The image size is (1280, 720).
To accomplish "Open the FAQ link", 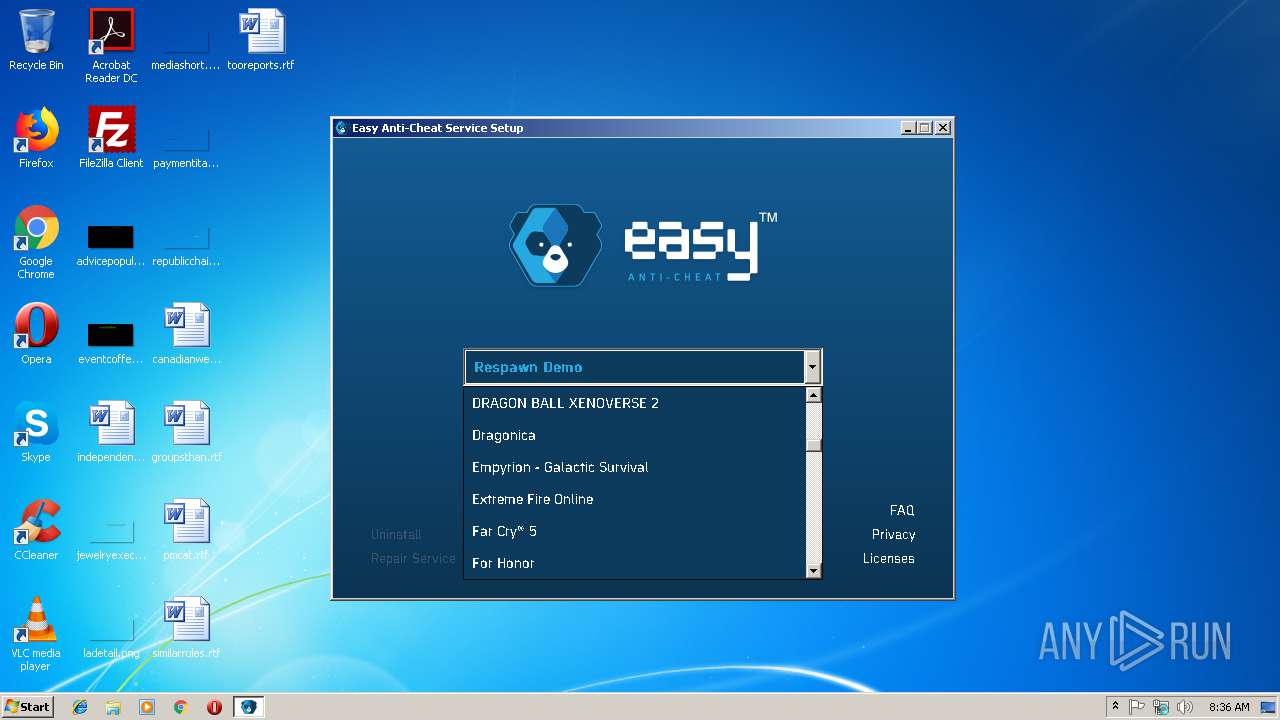I will tap(902, 510).
